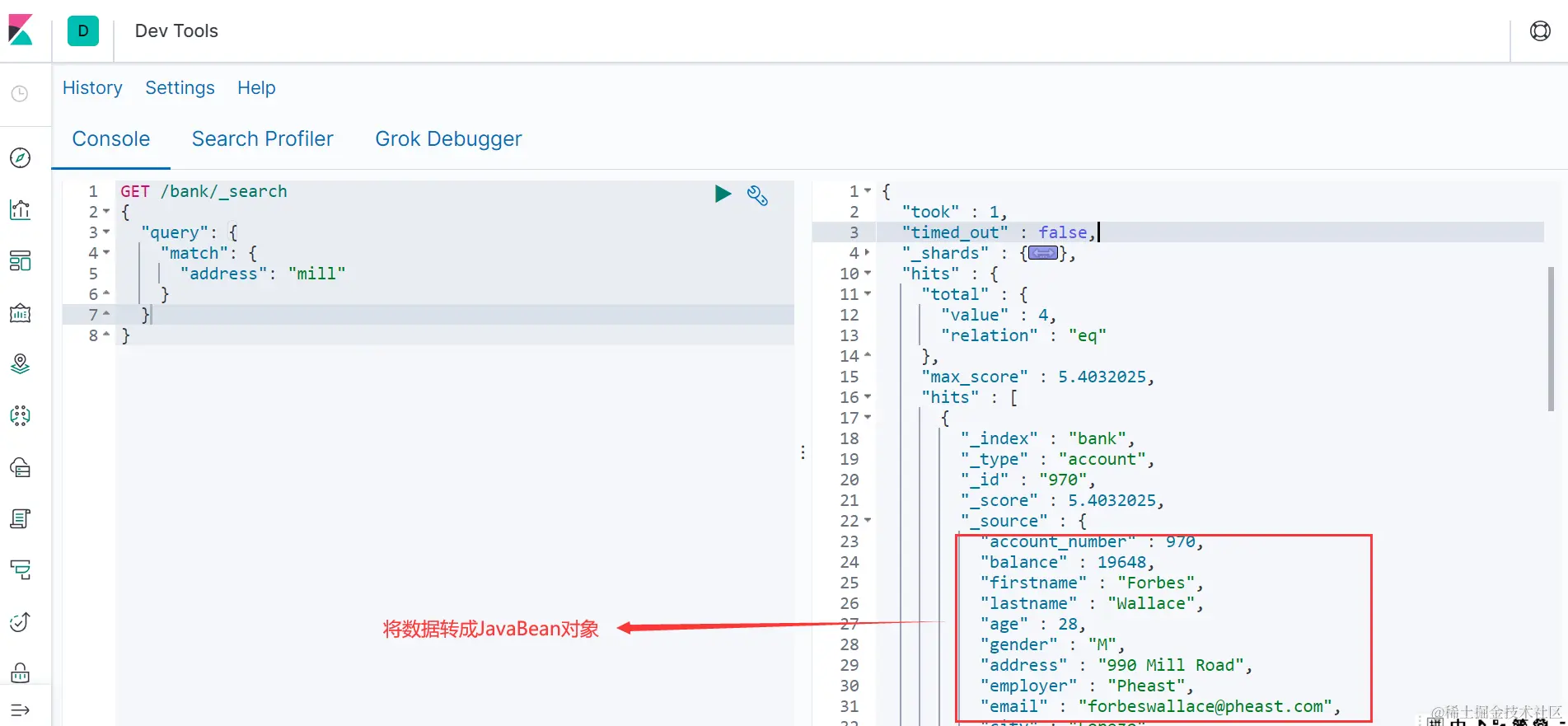Open the help menu icon in the header
The width and height of the screenshot is (1568, 726).
pos(1540,30)
